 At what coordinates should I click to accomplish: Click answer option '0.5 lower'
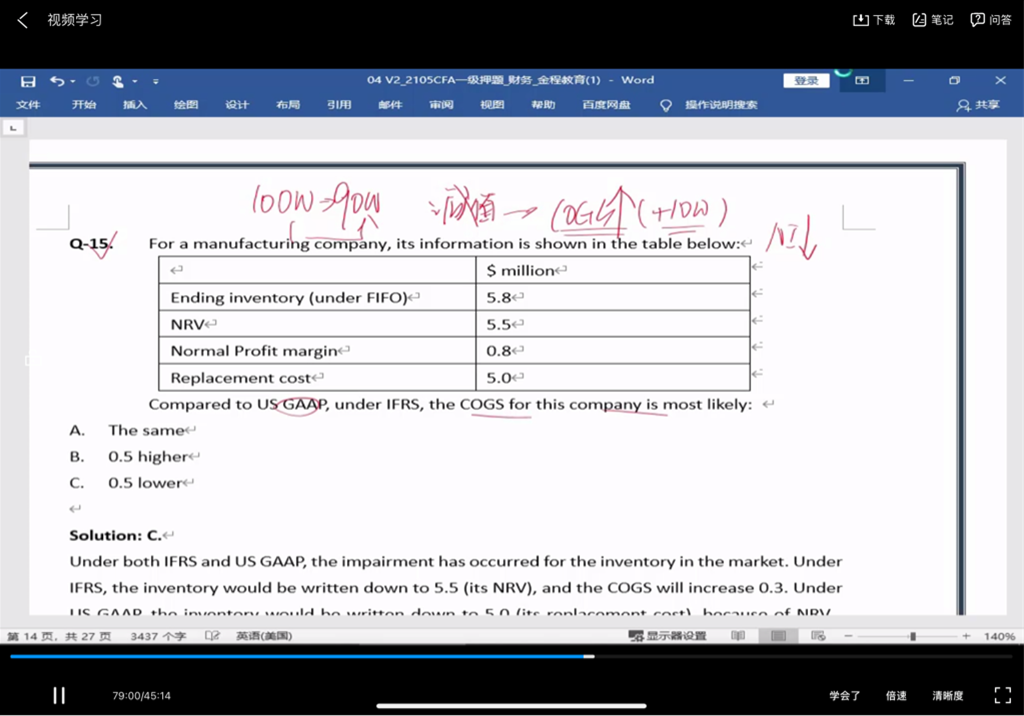(x=145, y=483)
